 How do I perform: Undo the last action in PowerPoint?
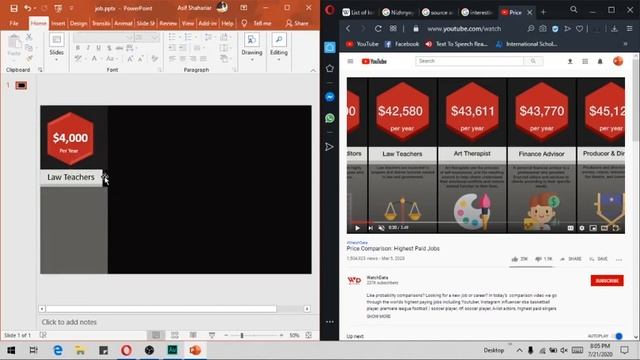click(27, 8)
